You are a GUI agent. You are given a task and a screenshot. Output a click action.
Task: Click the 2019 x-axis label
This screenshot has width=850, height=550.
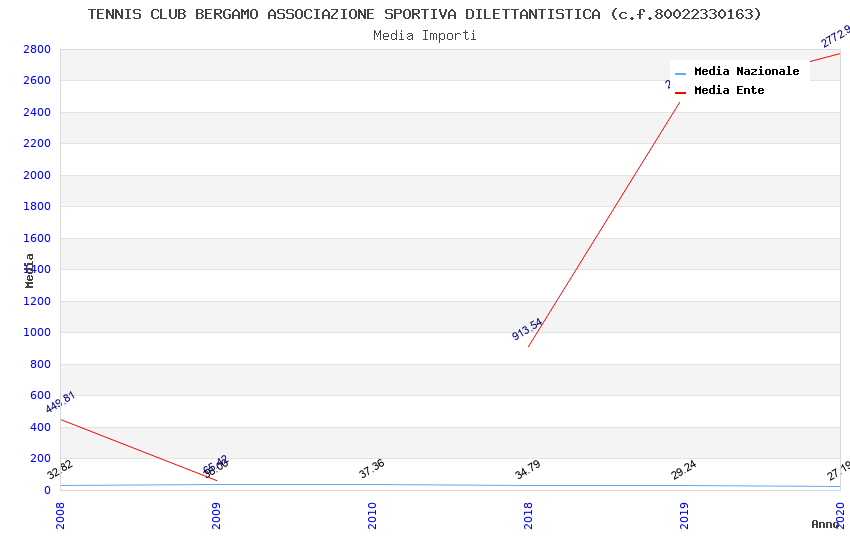[x=685, y=515]
